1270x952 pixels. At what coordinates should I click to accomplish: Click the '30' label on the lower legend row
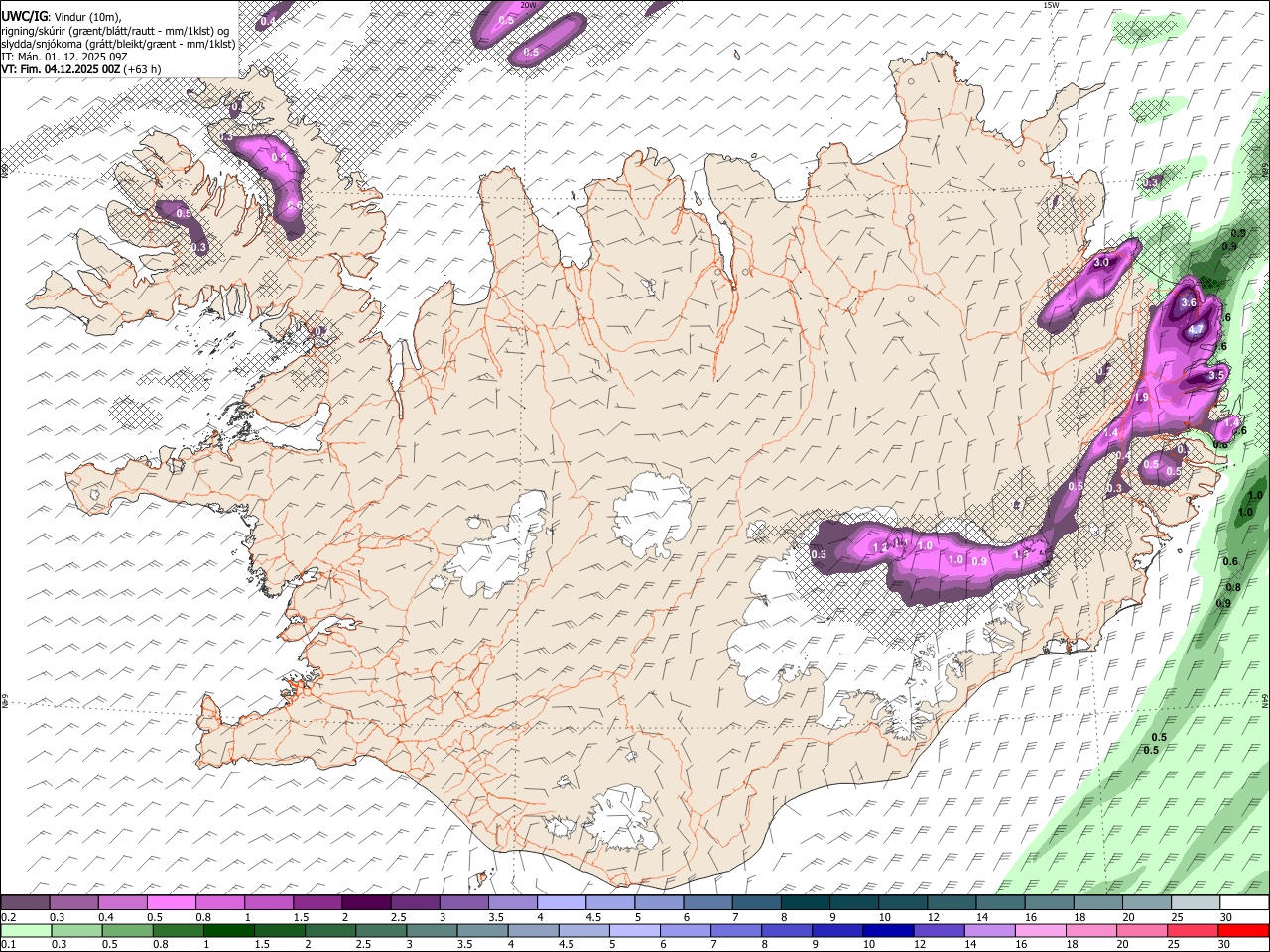pos(1223,945)
